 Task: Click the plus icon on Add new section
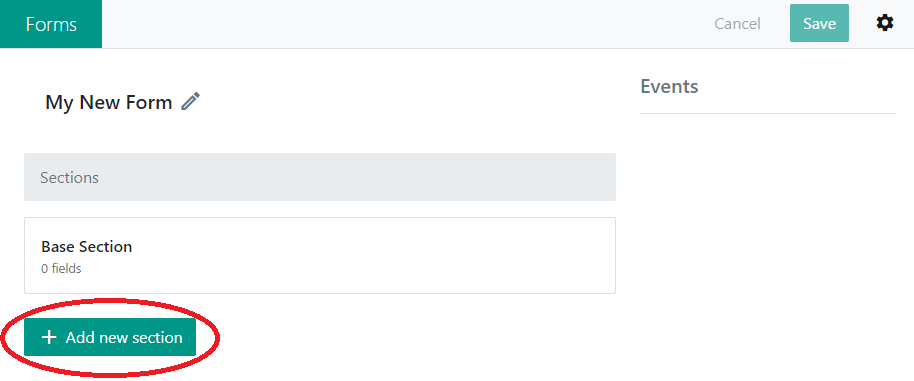[x=50, y=337]
